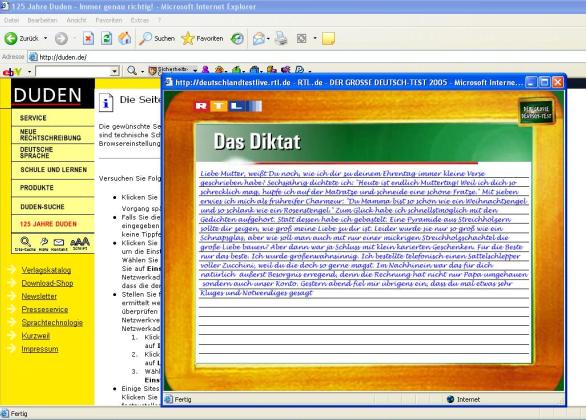Click the Fertig status in the popup window
The image size is (586, 420).
tap(178, 399)
